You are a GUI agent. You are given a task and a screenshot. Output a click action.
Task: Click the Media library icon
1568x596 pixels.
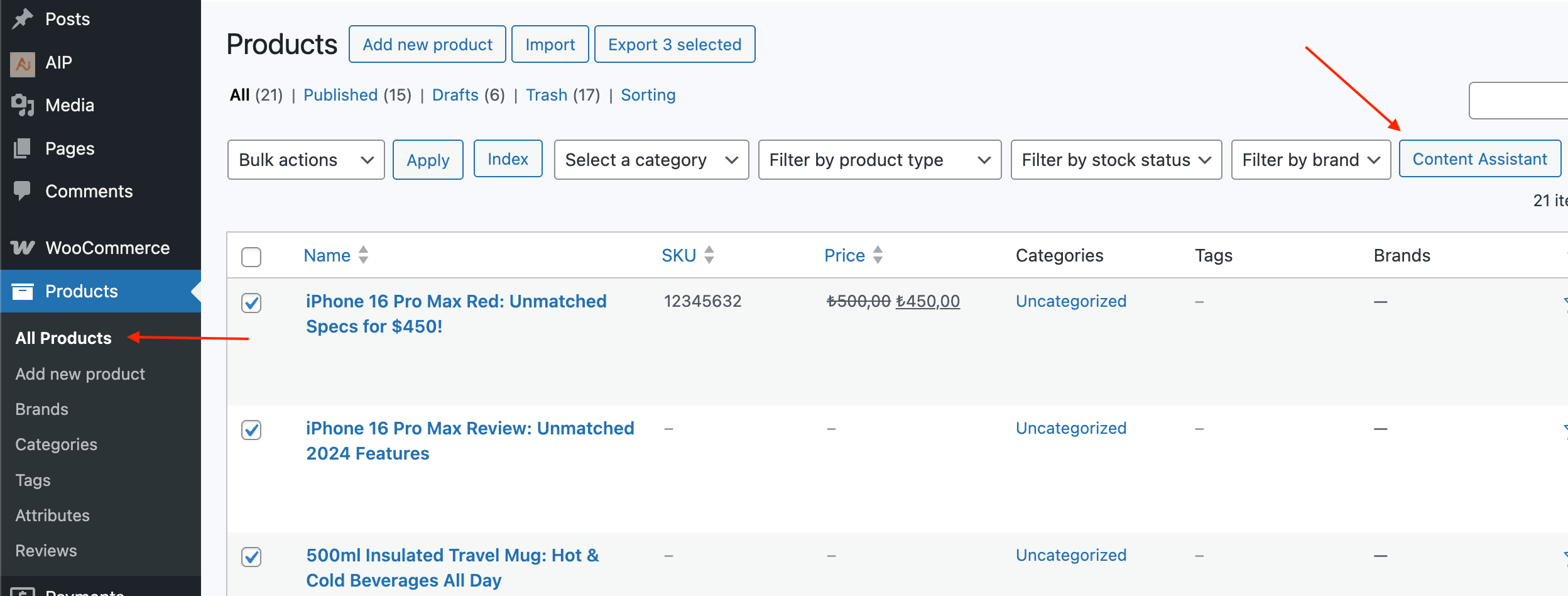[23, 105]
